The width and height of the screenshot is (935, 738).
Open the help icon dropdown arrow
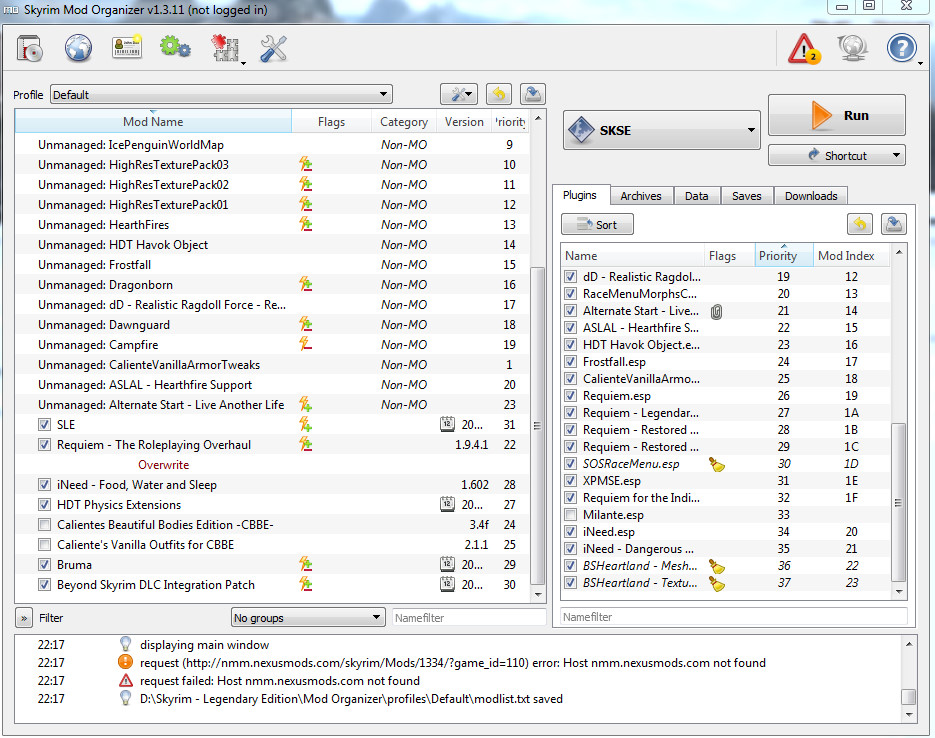coord(920,63)
